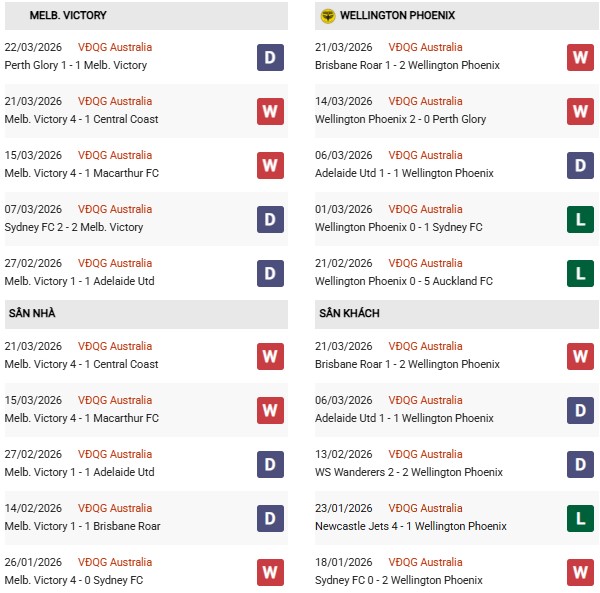The width and height of the screenshot is (600, 593).
Task: Click the W badge for Sydney FC 0-2 Wellington Phoenix
Action: click(580, 572)
